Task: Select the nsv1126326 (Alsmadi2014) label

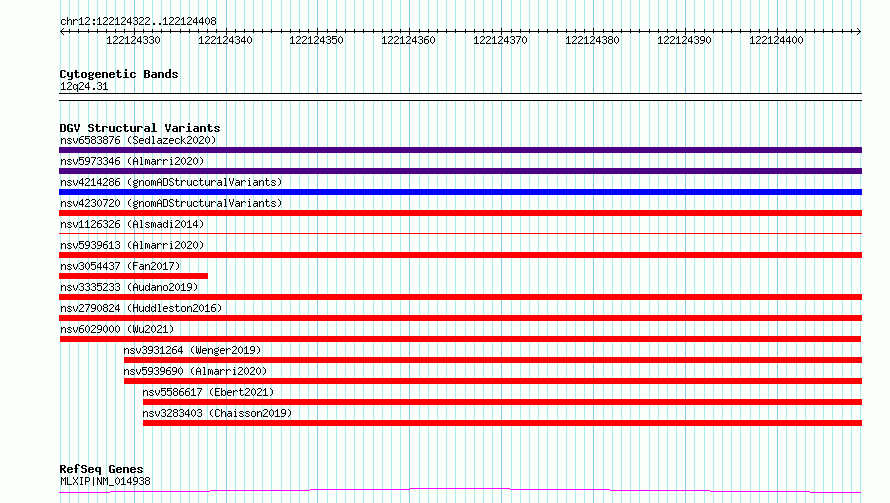Action: pyautogui.click(x=132, y=224)
